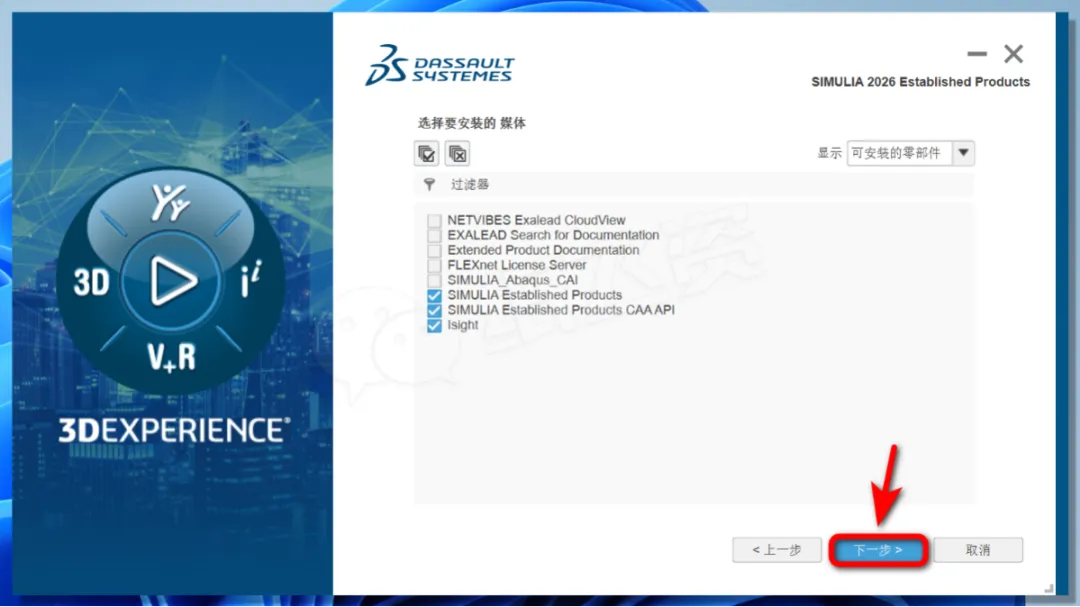1080x607 pixels.
Task: Uncheck SIMULIA Established Products checkbox
Action: point(434,296)
